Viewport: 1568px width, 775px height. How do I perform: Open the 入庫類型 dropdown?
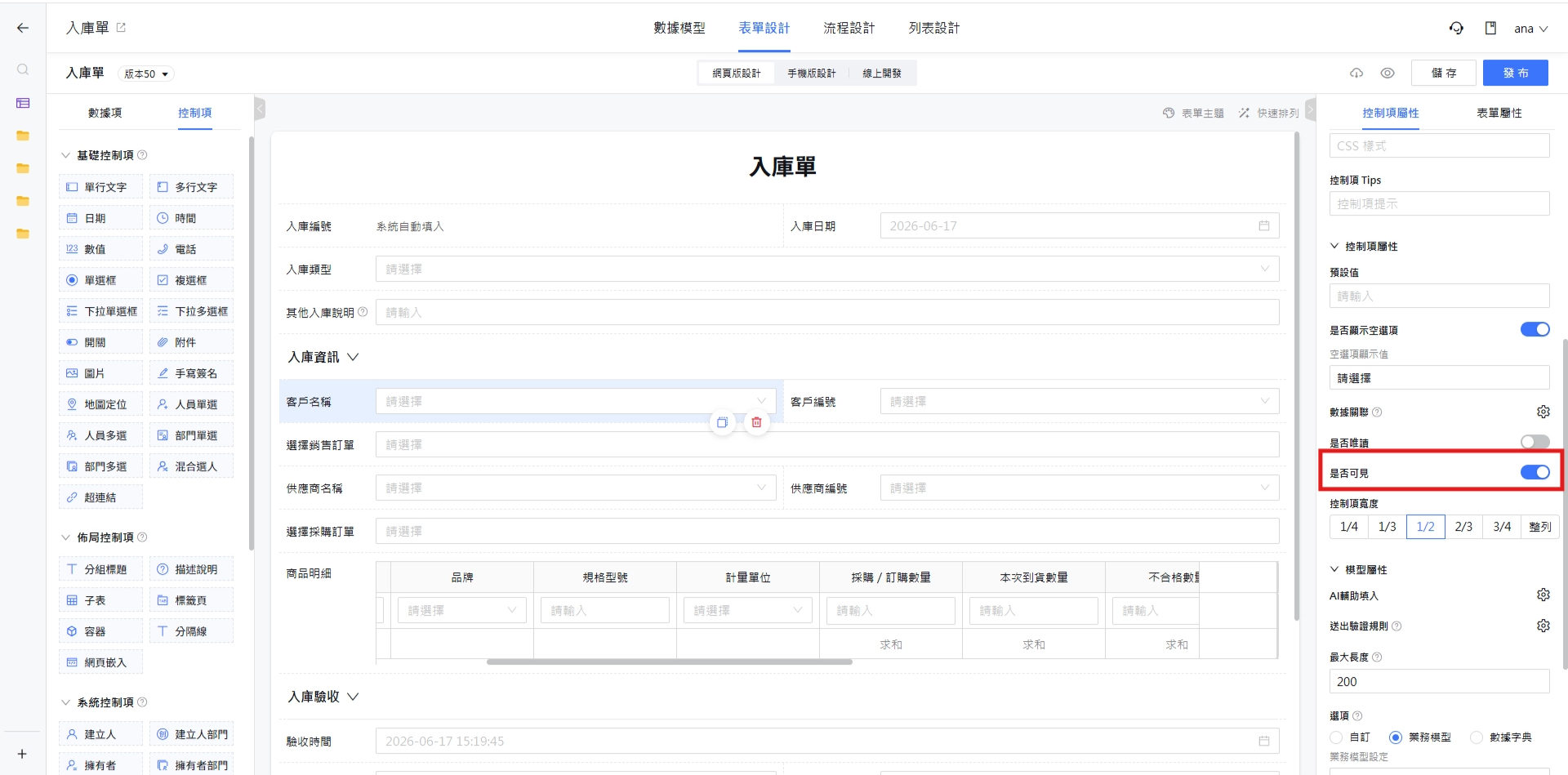[x=827, y=269]
